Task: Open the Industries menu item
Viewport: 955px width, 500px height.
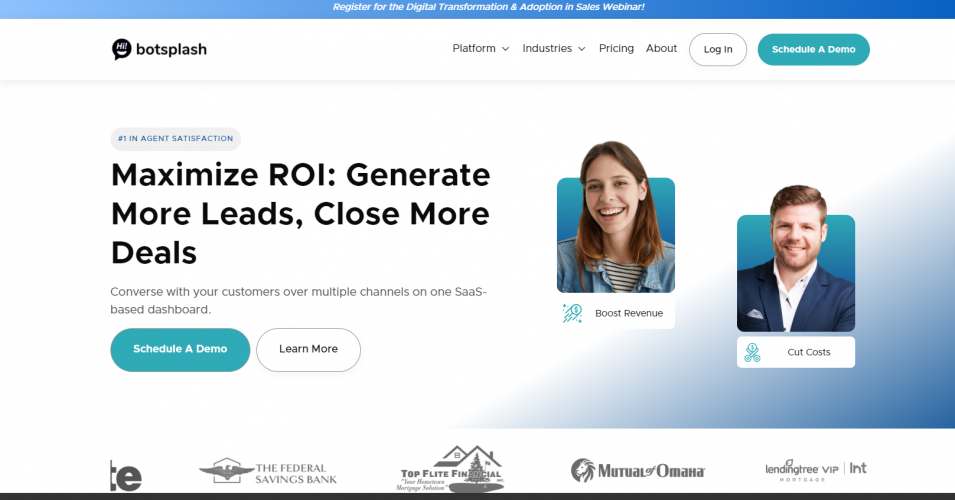Action: [547, 48]
